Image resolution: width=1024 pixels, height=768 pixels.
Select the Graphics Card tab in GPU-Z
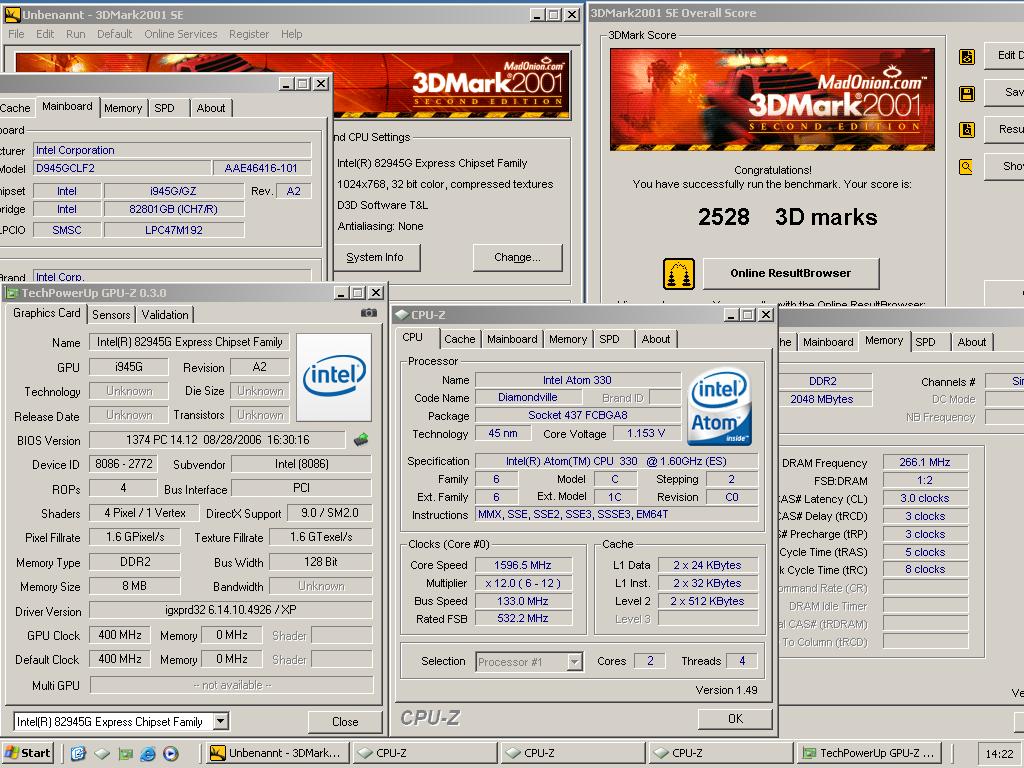coord(46,313)
